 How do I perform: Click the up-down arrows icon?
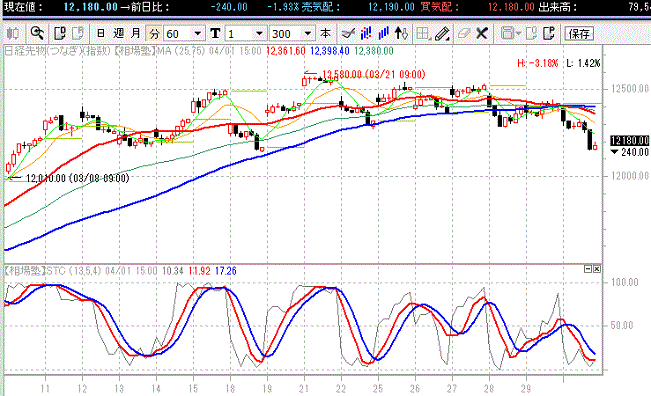tap(401, 33)
